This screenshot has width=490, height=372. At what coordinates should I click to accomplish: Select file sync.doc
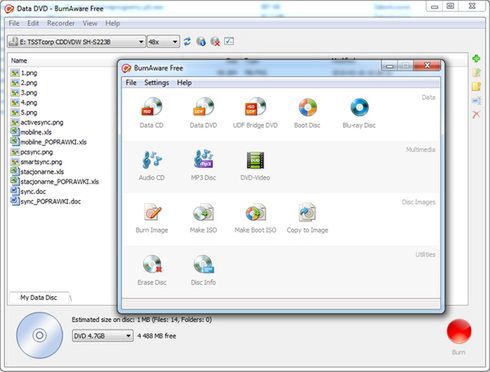(x=28, y=191)
